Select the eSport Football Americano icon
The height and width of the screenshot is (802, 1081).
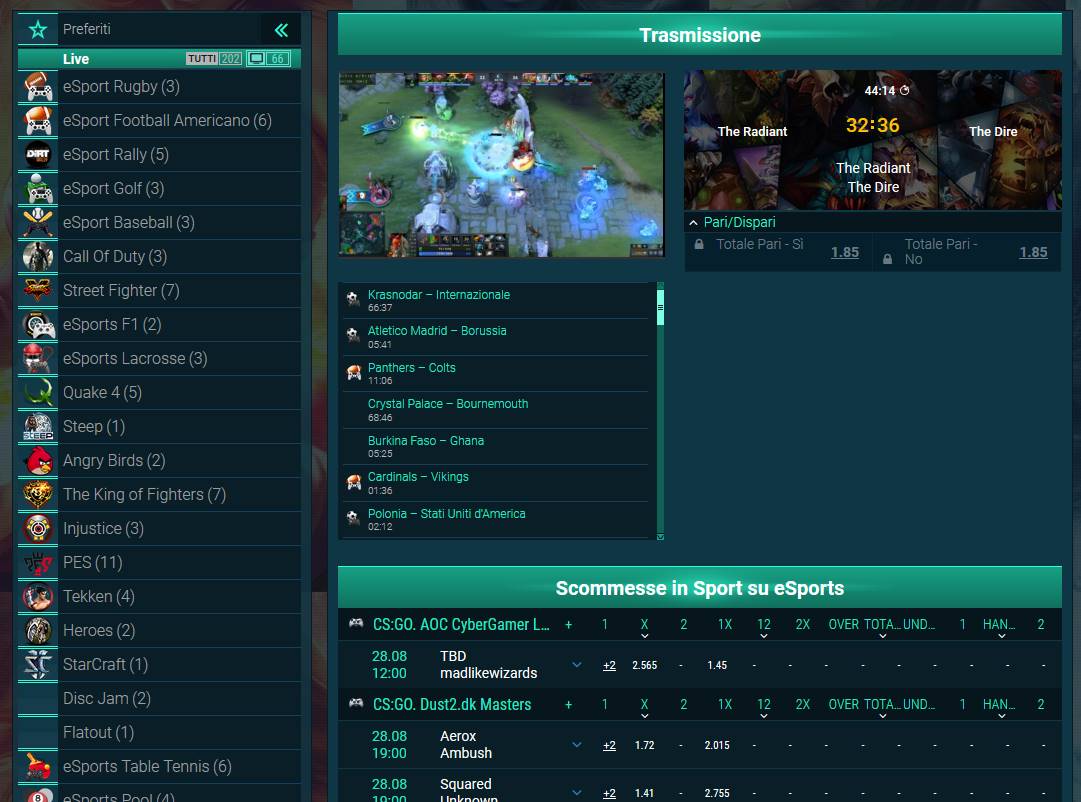tap(38, 121)
